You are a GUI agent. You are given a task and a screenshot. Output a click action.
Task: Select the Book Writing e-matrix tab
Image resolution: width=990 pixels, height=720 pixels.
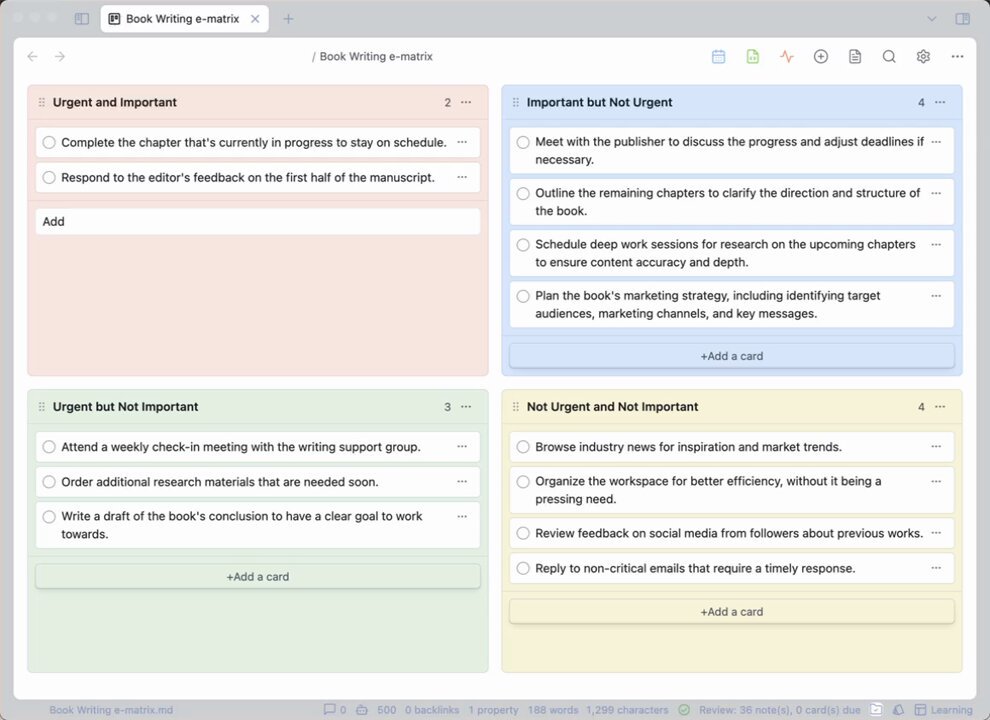[x=184, y=19]
